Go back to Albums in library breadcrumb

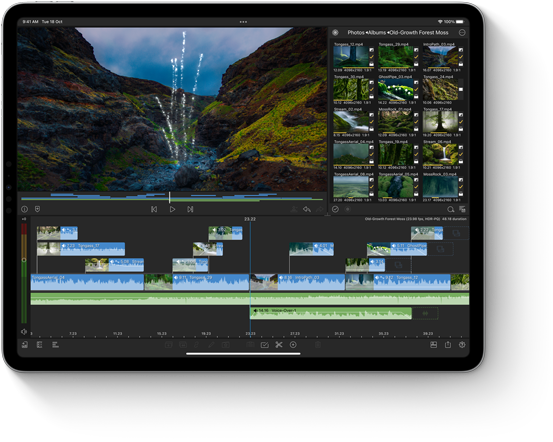[x=377, y=32]
